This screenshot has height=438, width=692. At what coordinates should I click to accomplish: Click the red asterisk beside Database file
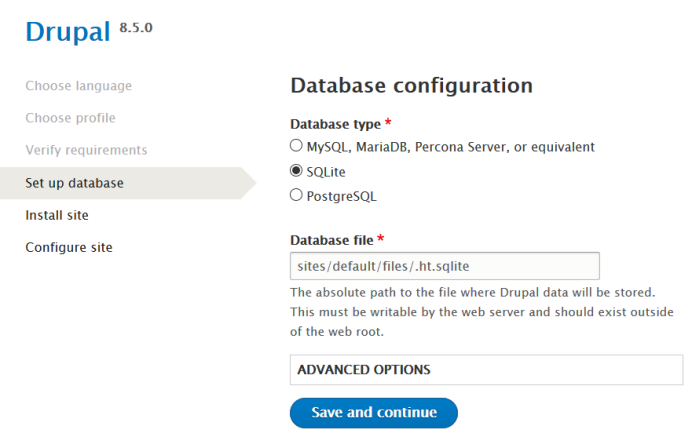click(381, 239)
